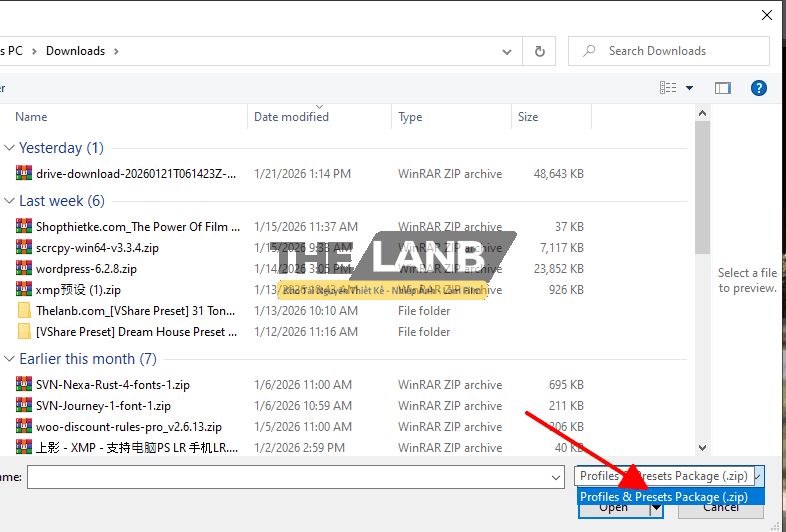The image size is (786, 532).
Task: Click the refresh button beside address bar
Action: pyautogui.click(x=540, y=51)
